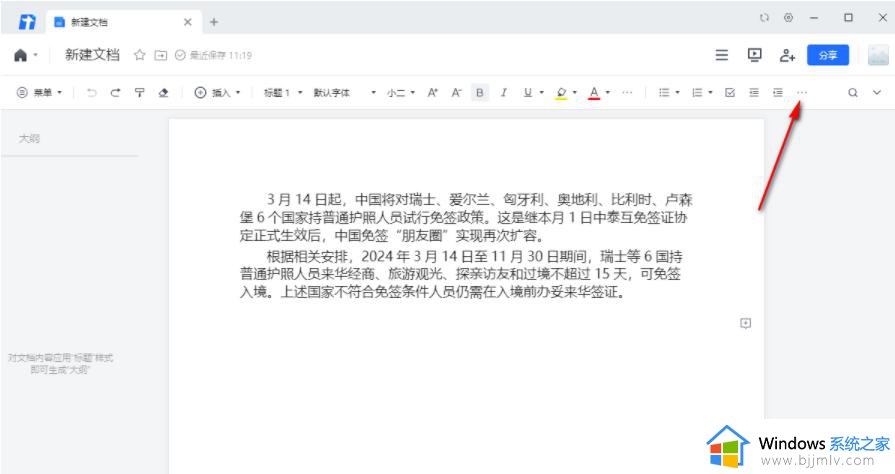895x474 pixels.
Task: Toggle bold formatting
Action: click(x=480, y=93)
